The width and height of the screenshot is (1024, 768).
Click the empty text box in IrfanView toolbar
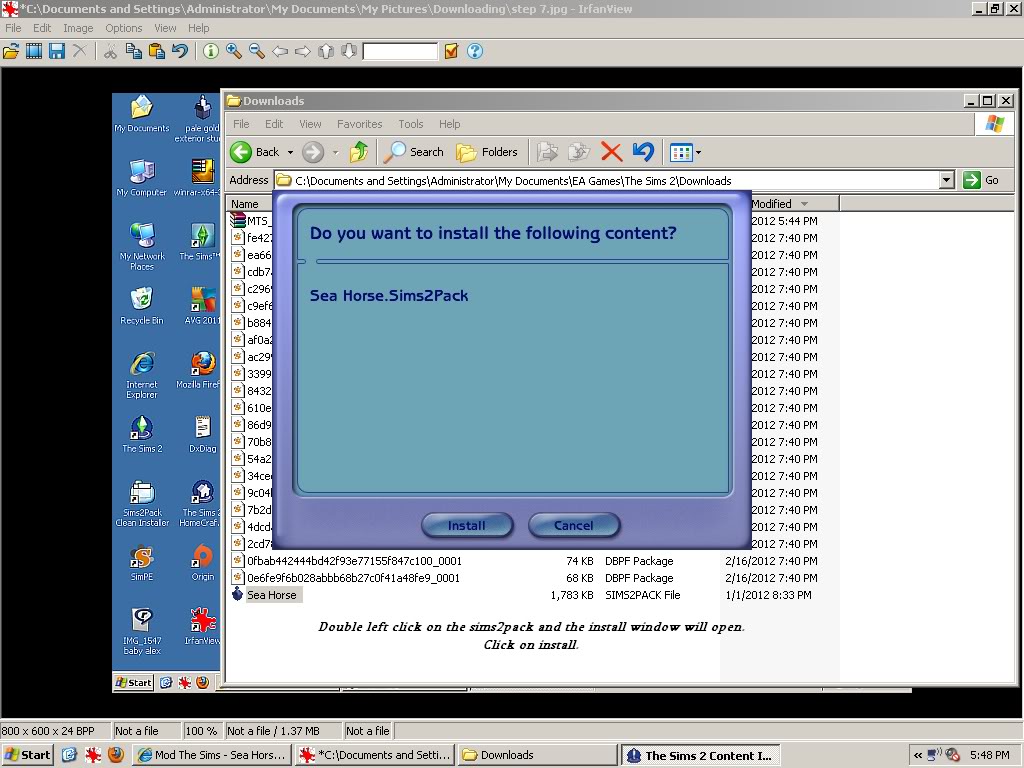tap(400, 51)
